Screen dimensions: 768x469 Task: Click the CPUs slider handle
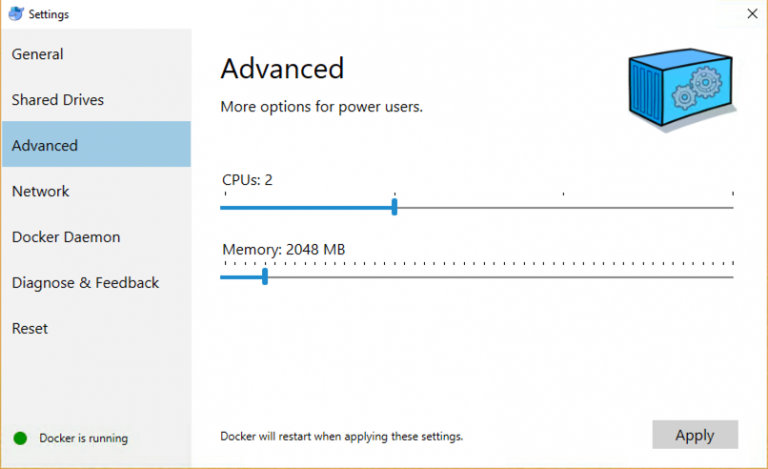[395, 207]
